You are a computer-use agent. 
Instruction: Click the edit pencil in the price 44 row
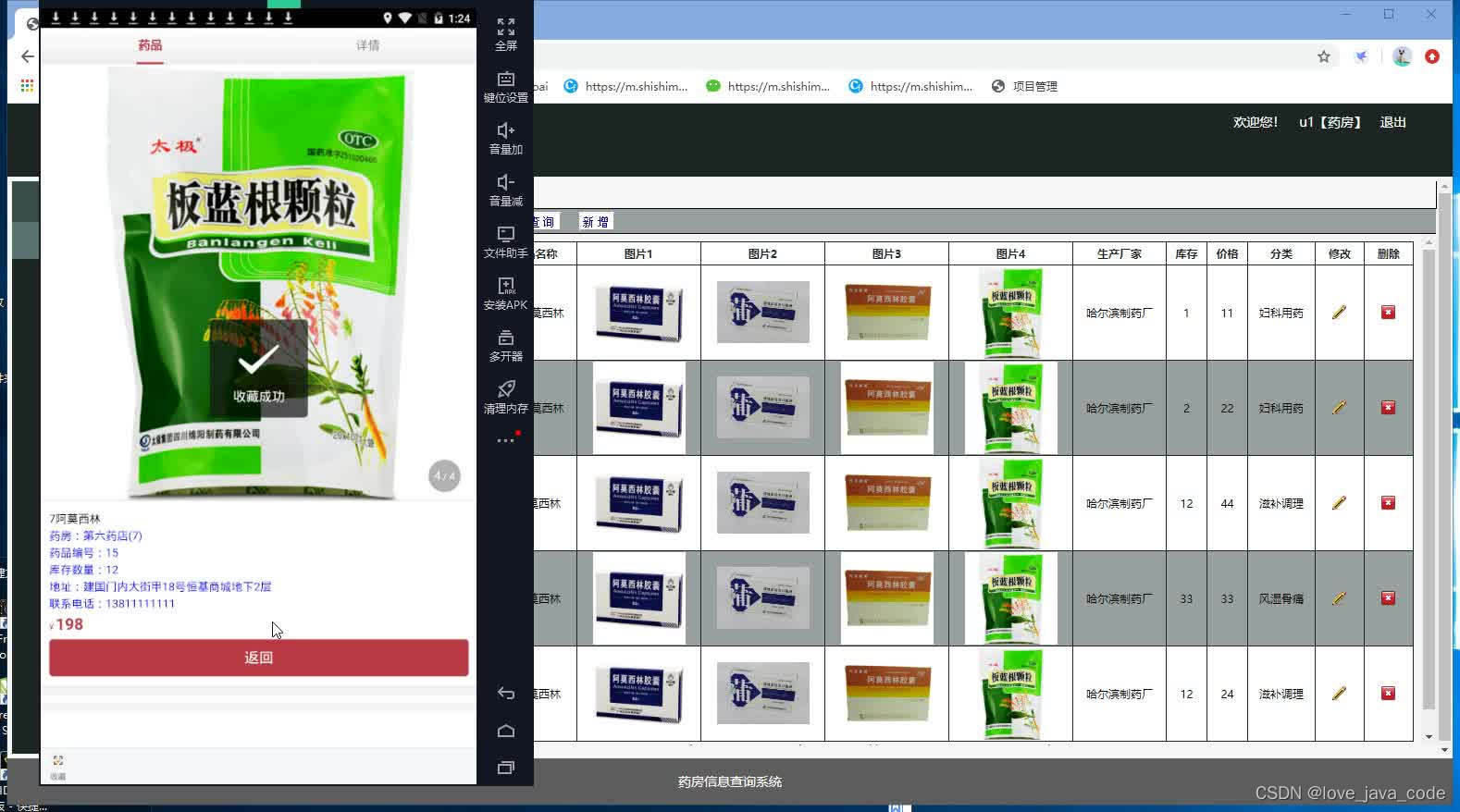1339,503
